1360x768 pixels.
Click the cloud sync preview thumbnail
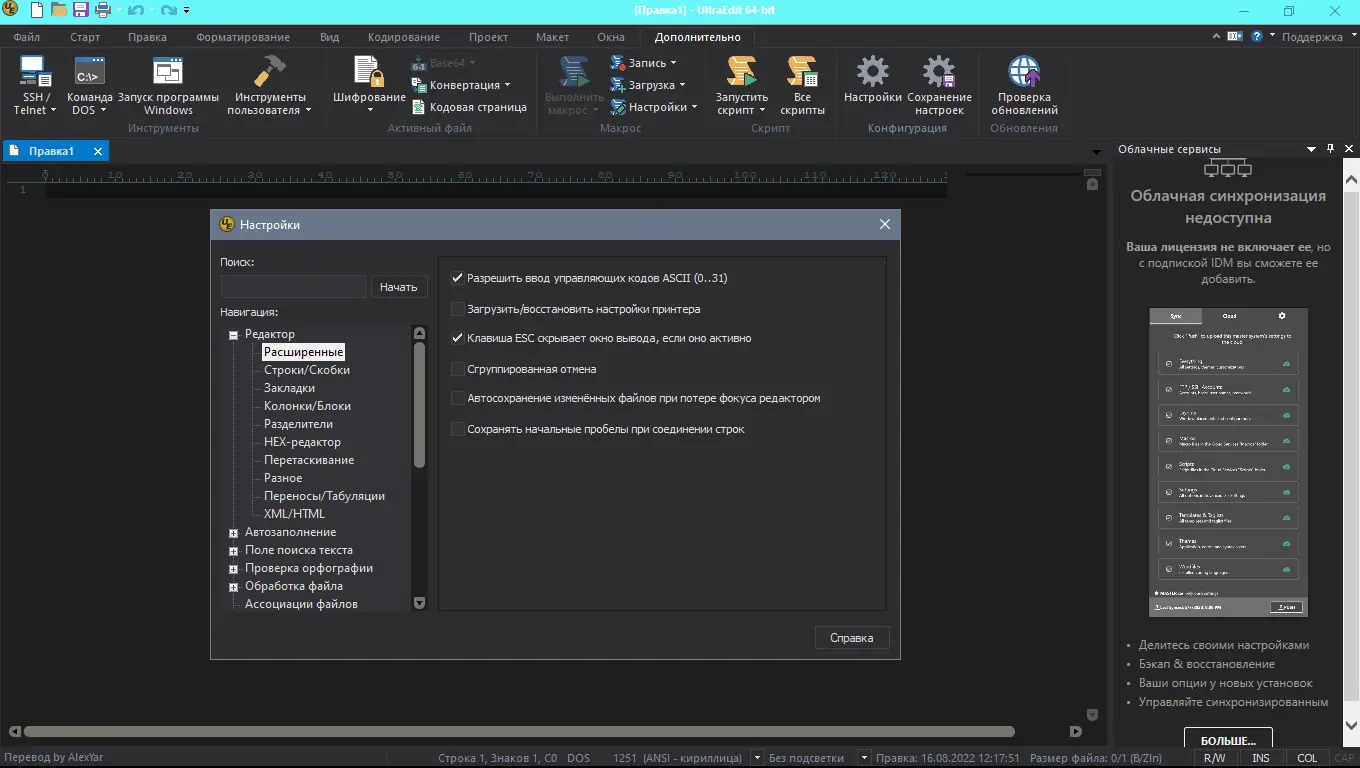click(x=1228, y=462)
